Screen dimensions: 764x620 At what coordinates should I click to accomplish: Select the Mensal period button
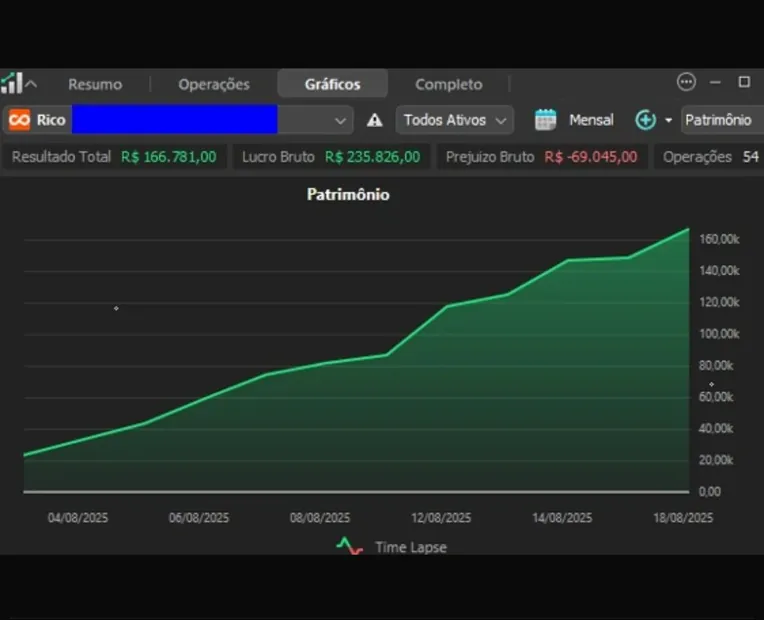point(591,120)
